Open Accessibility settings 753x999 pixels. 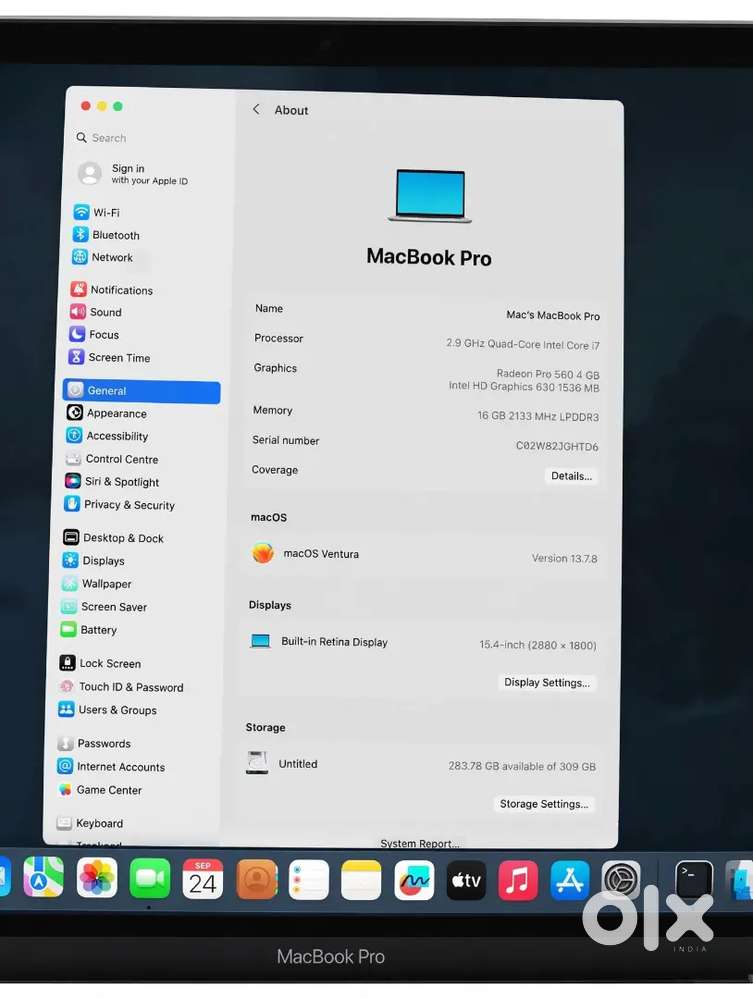pos(107,436)
